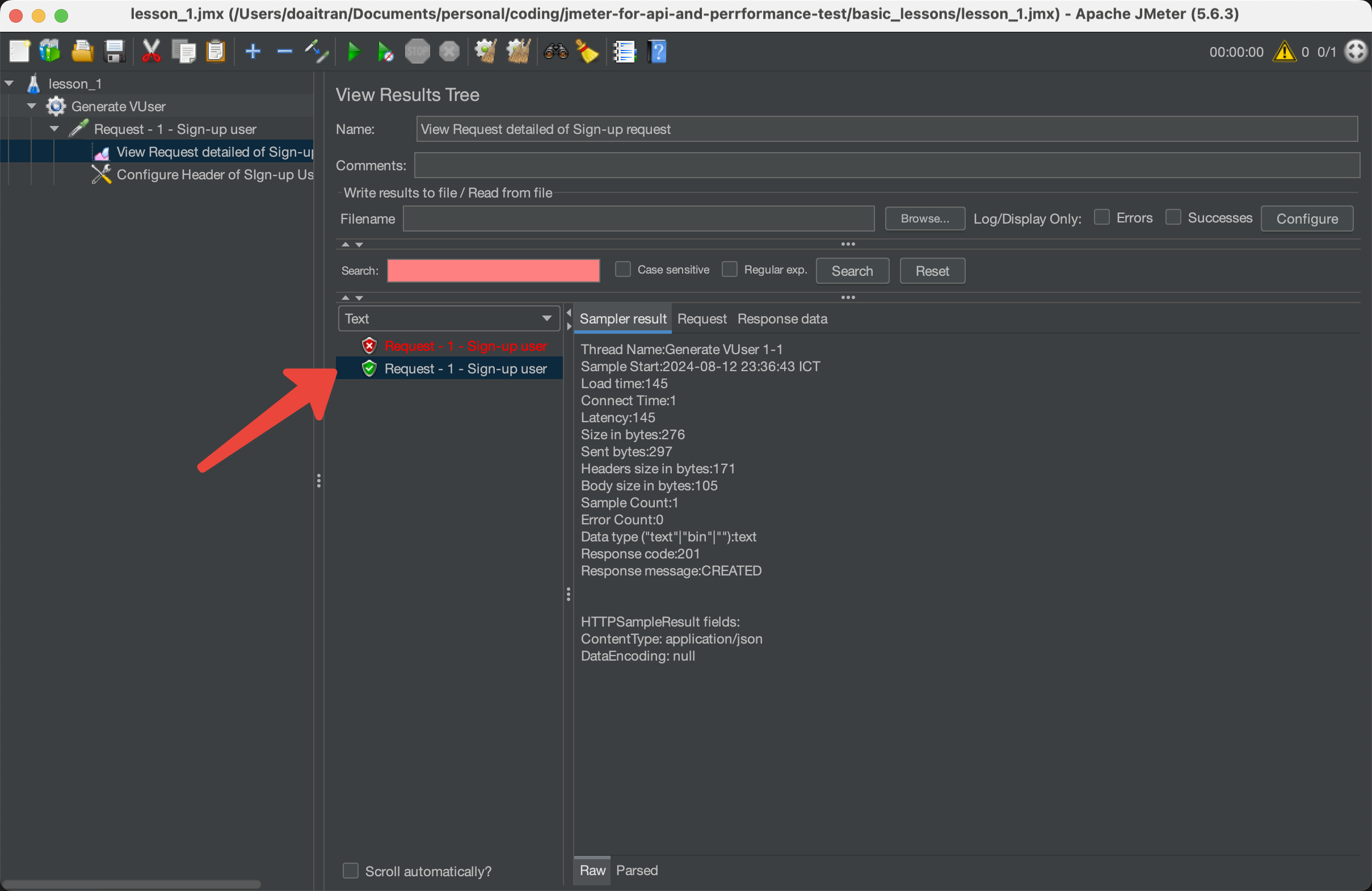Click the Paste clipboard icon
The width and height of the screenshot is (1372, 891).
click(216, 52)
